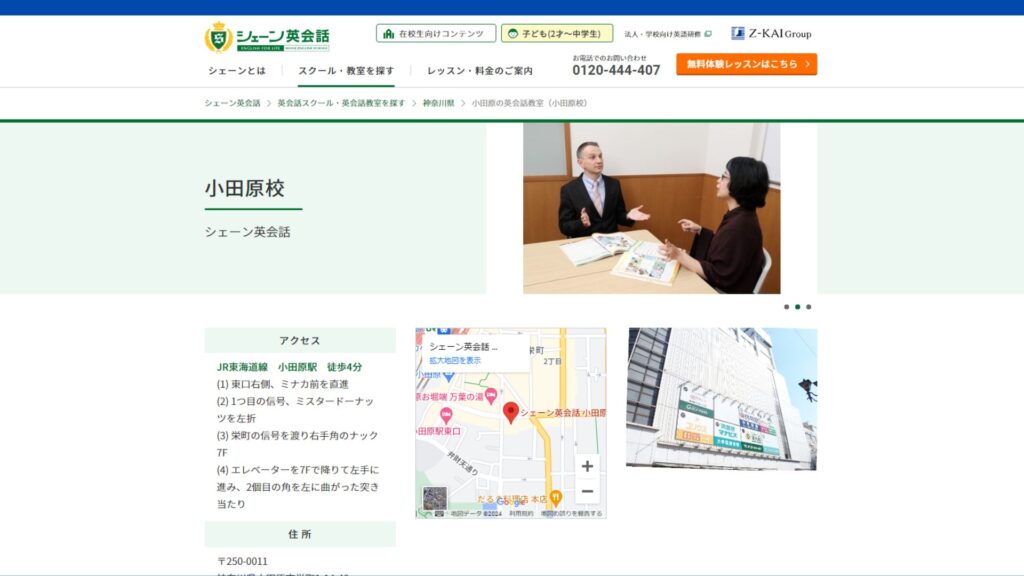Go to 英会話スクール・英会話教室を探す breadcrumb

[x=341, y=103]
